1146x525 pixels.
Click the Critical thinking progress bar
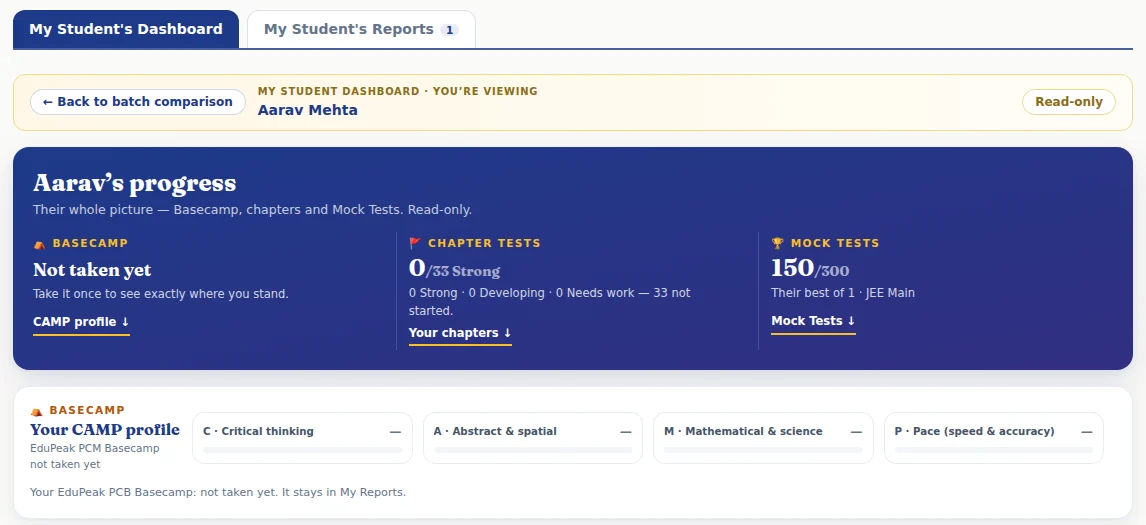(x=303, y=450)
